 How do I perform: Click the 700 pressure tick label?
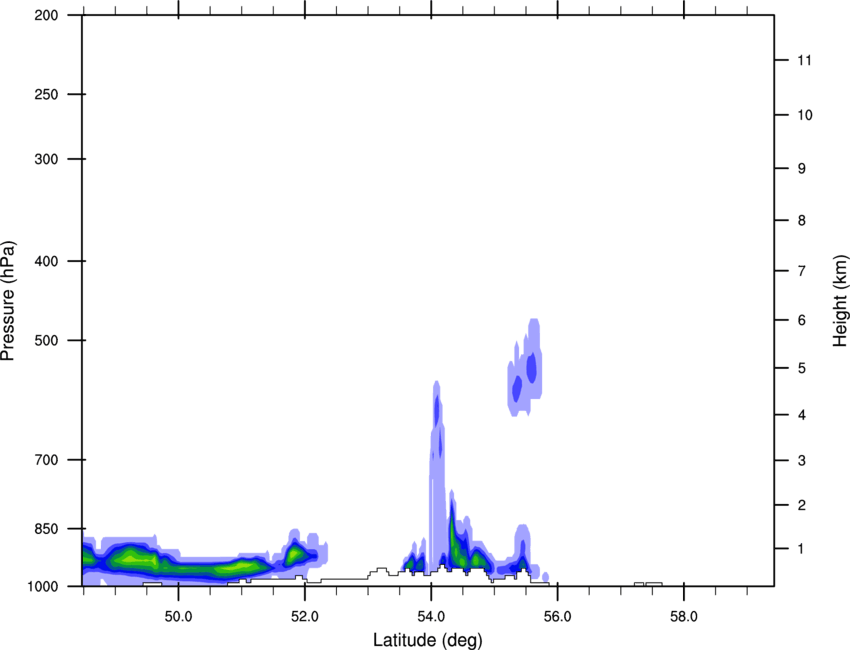pyautogui.click(x=46, y=460)
